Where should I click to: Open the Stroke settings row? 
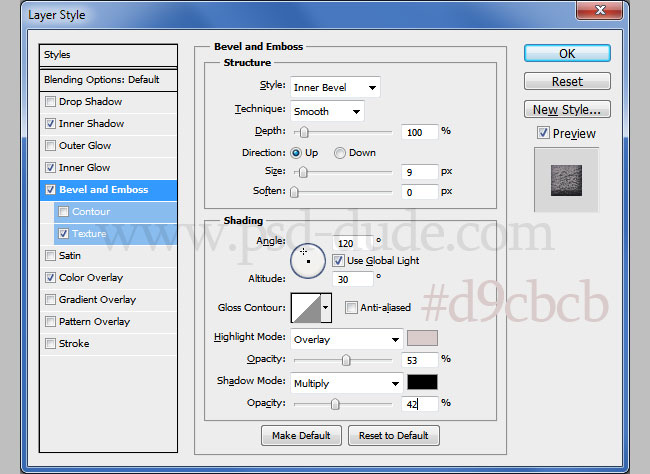108,343
